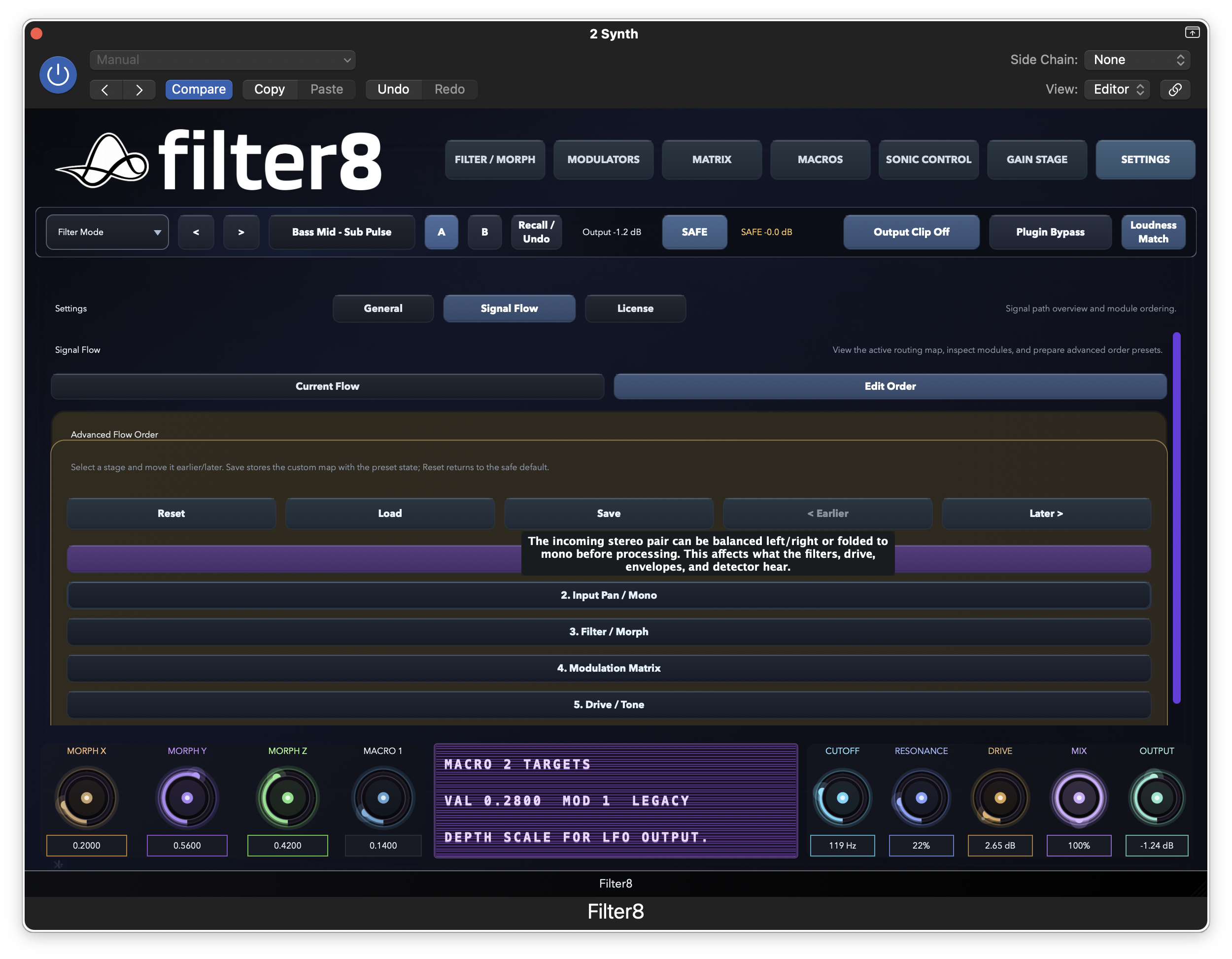The image size is (1232, 959).
Task: Click the DRIVE knob
Action: (x=999, y=798)
